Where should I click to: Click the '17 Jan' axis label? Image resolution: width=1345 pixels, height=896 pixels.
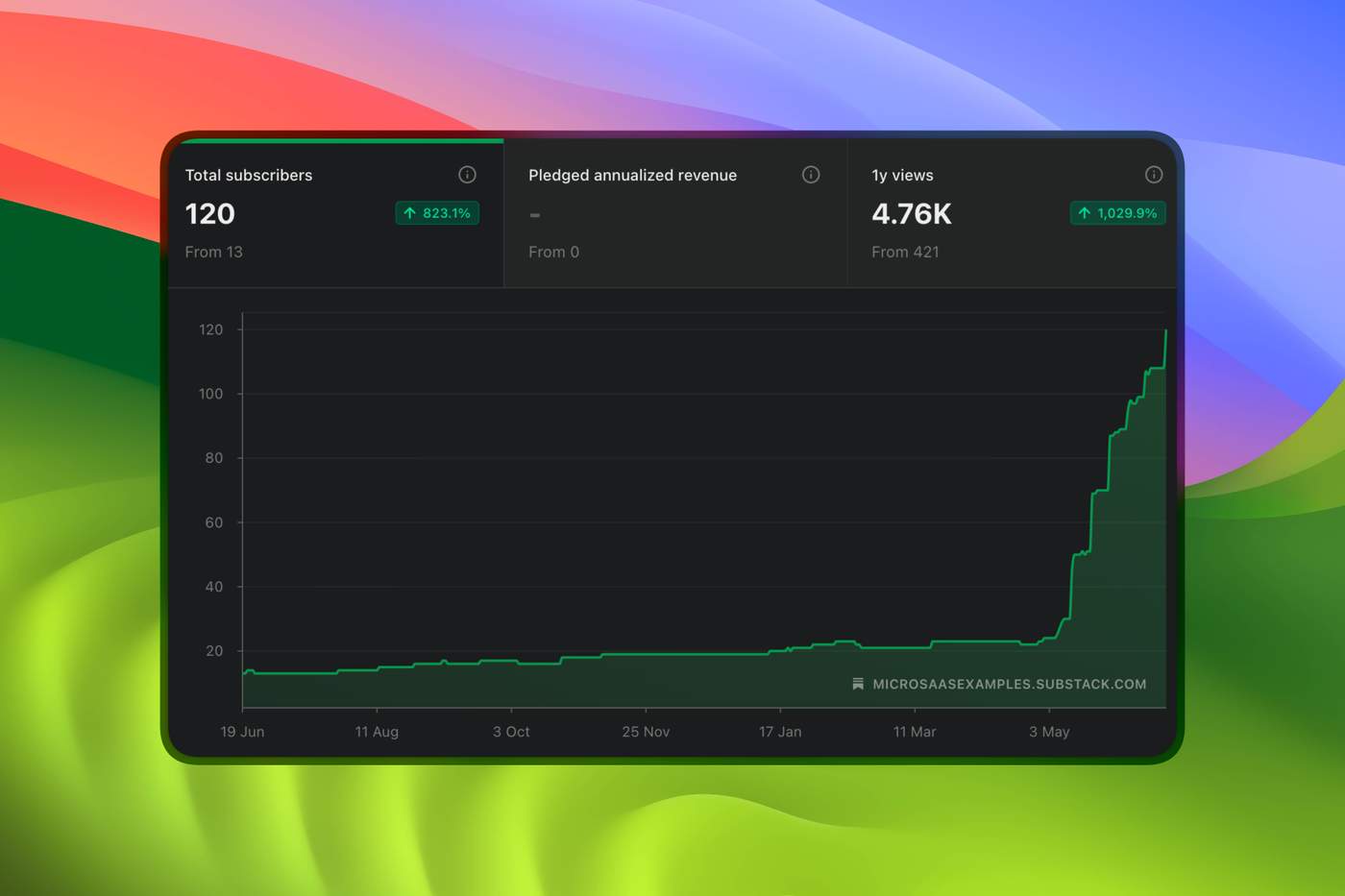pyautogui.click(x=780, y=732)
